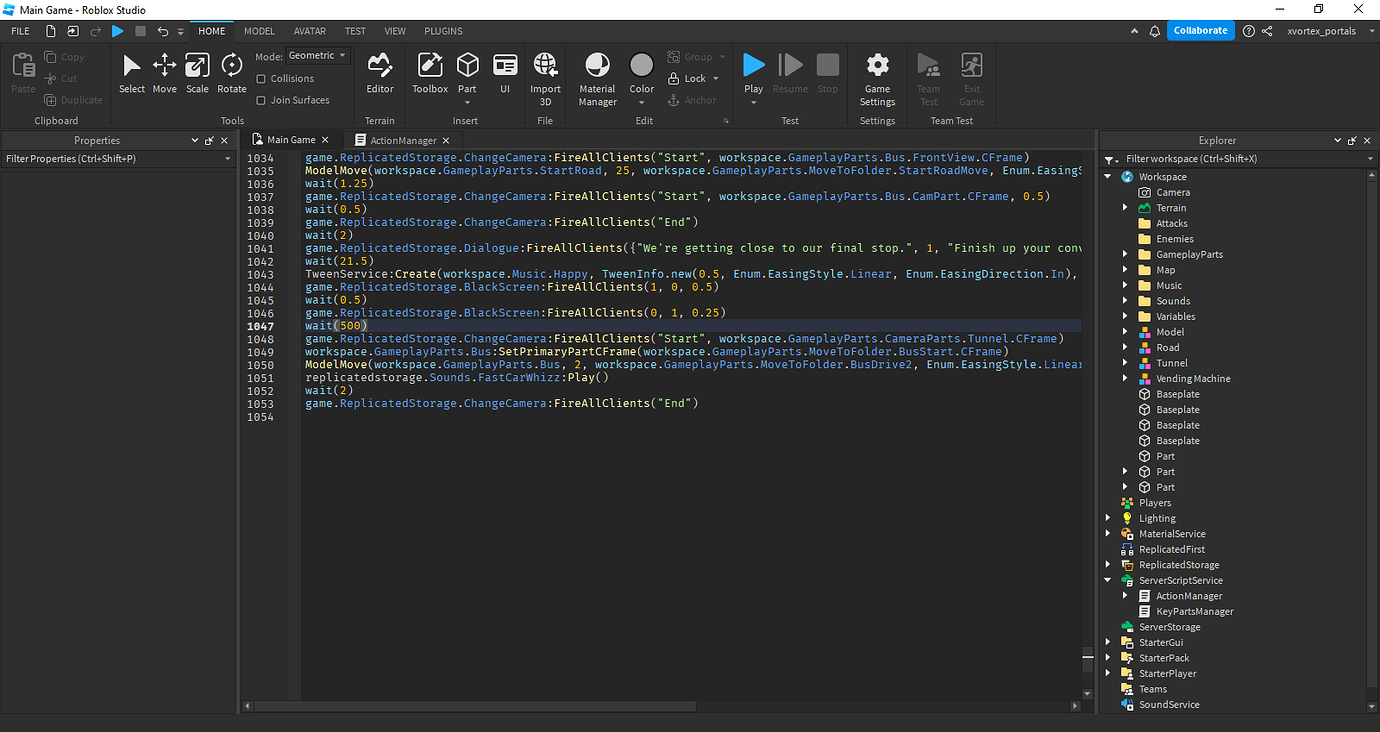Viewport: 1380px width, 732px height.
Task: Expand the Vending Machine model
Action: click(x=1126, y=378)
